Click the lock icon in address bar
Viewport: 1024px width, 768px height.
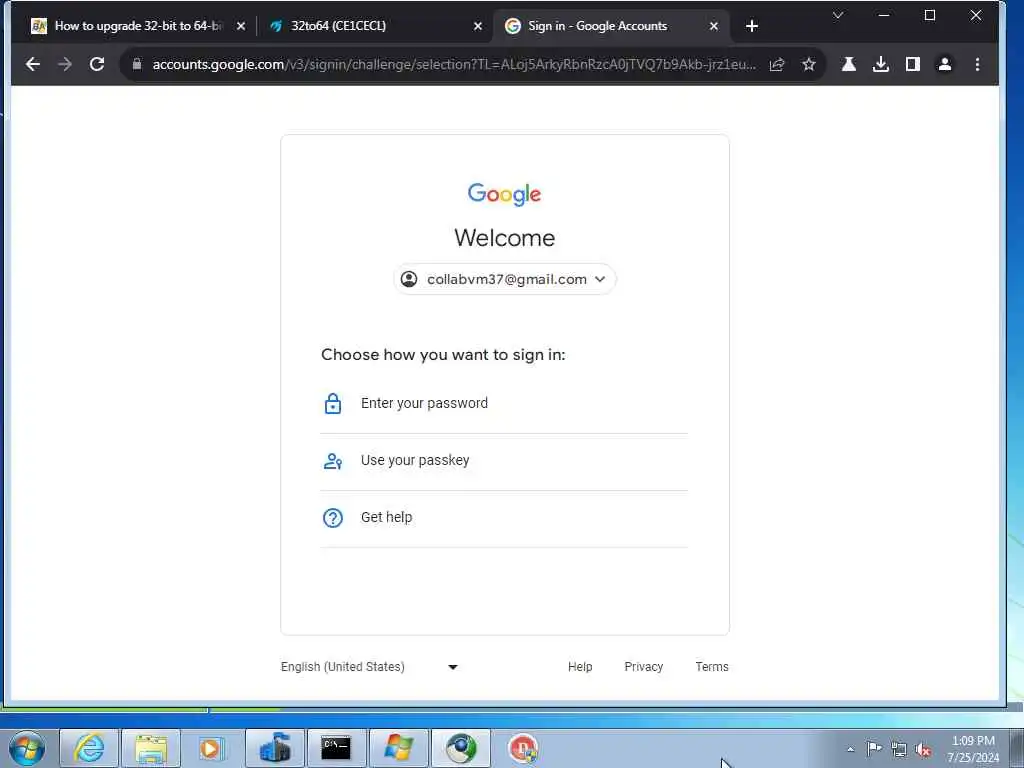136,64
